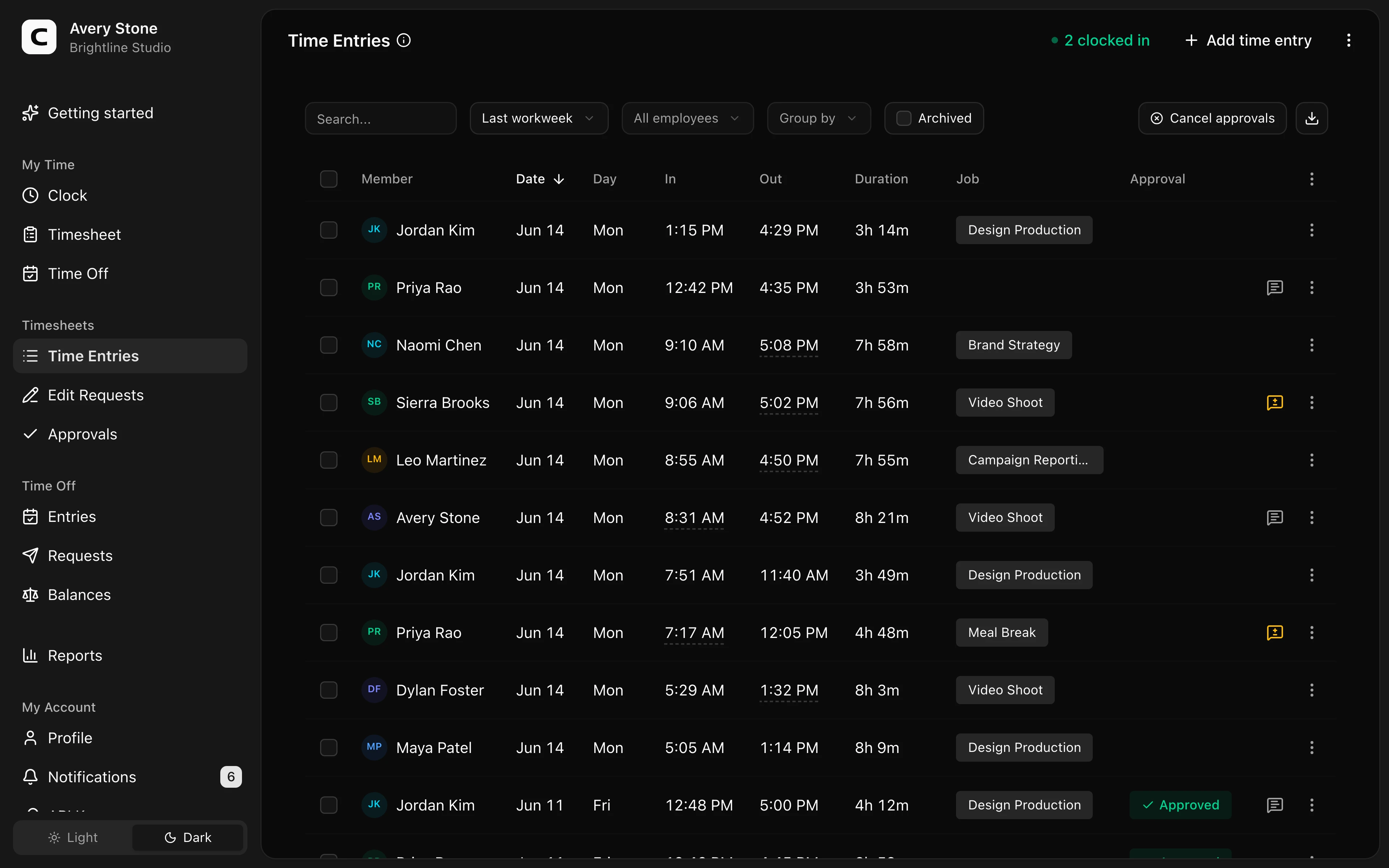Open Balances under Time Off
The height and width of the screenshot is (868, 1389).
[130, 595]
